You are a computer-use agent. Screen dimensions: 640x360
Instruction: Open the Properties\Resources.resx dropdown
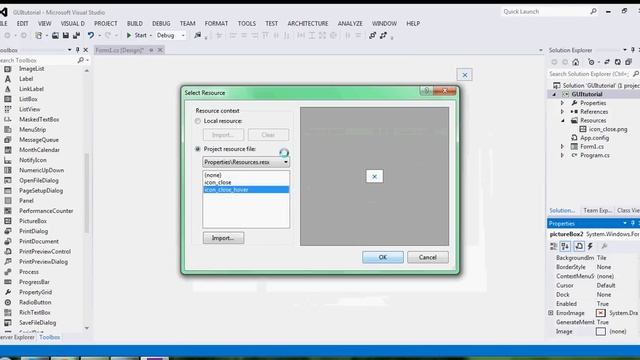tap(246, 162)
